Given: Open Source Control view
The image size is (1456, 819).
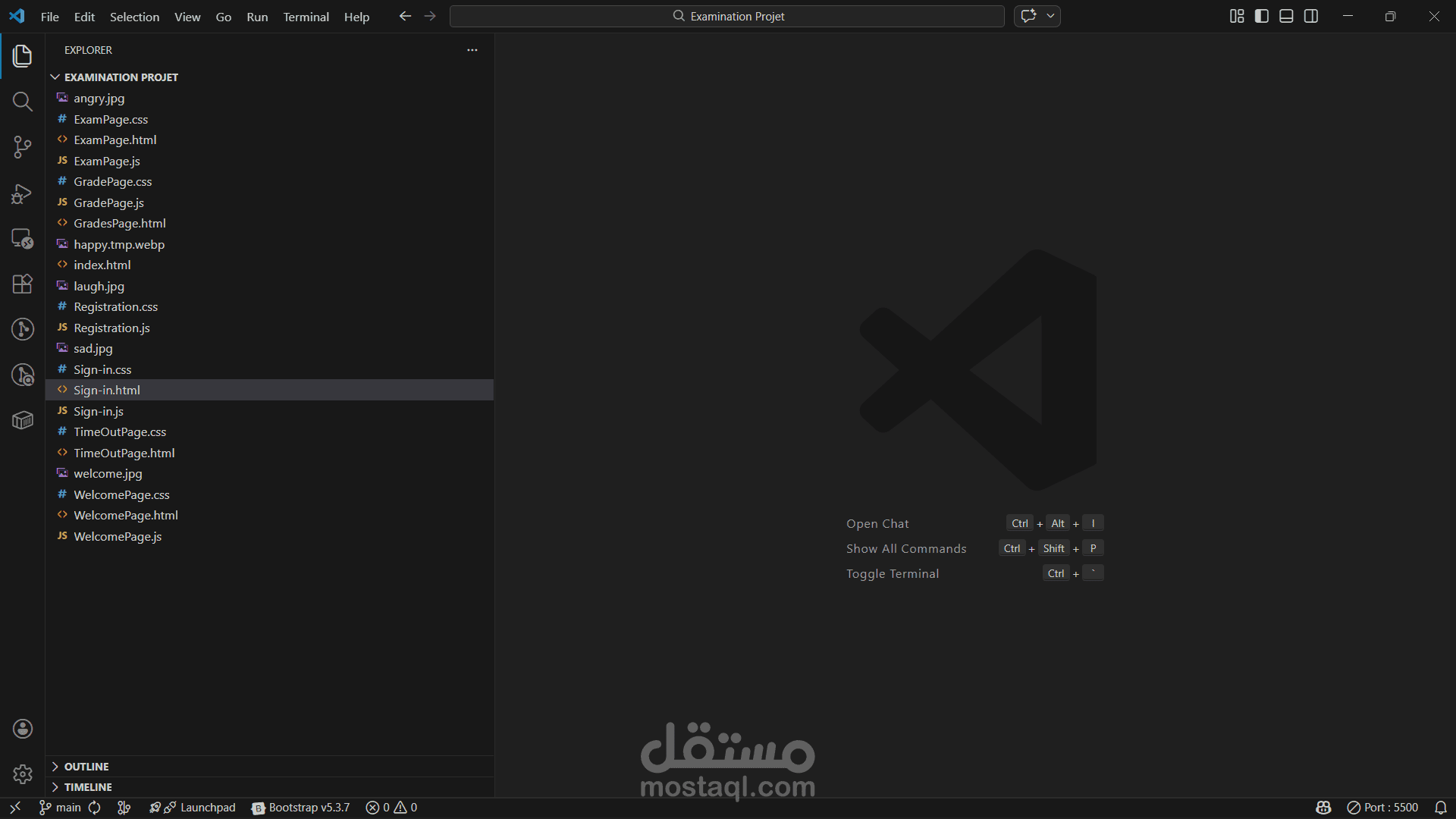Looking at the screenshot, I should point(22,147).
